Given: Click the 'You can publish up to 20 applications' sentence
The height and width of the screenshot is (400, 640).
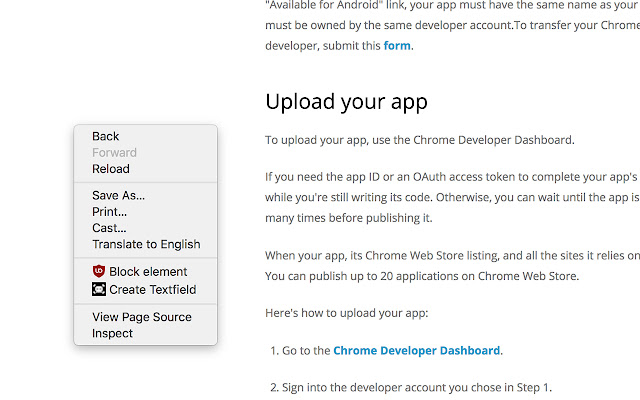Looking at the screenshot, I should pyautogui.click(x=422, y=276).
